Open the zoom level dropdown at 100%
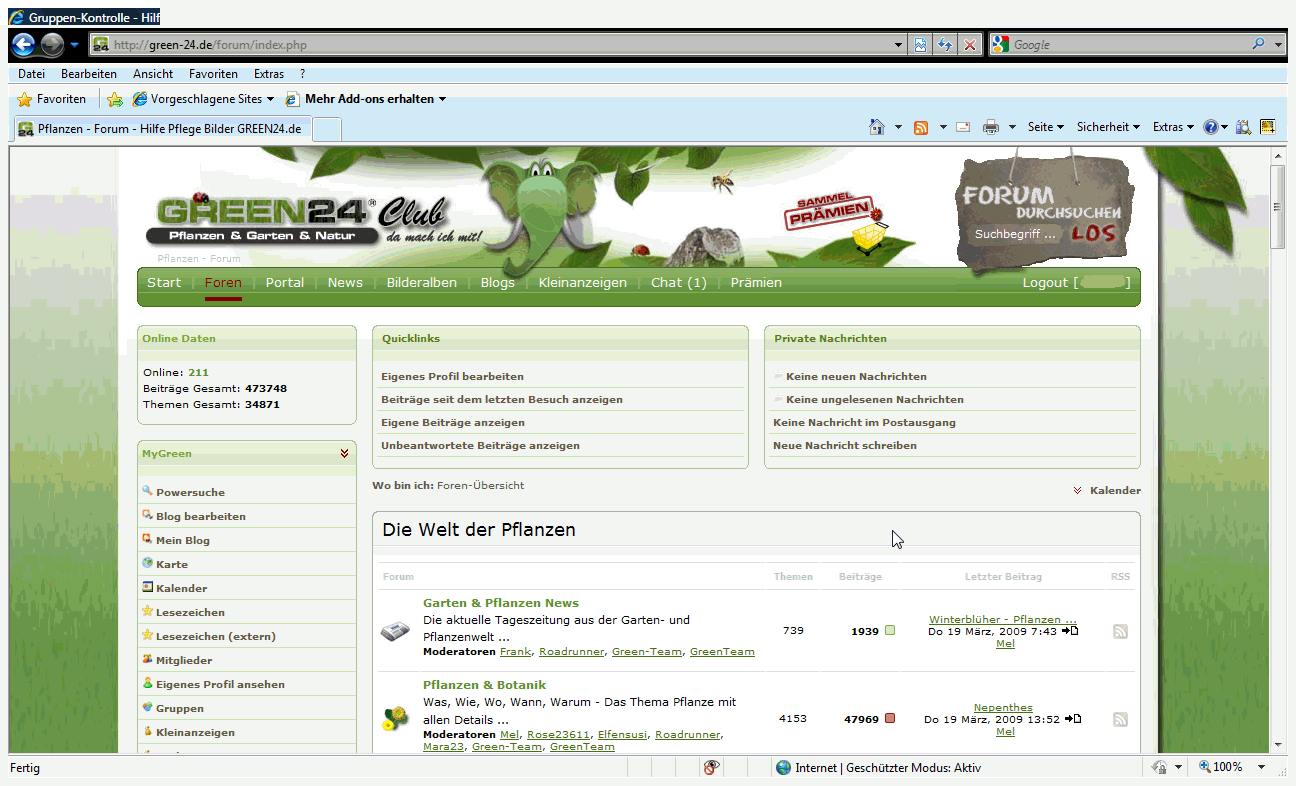 coord(1259,767)
